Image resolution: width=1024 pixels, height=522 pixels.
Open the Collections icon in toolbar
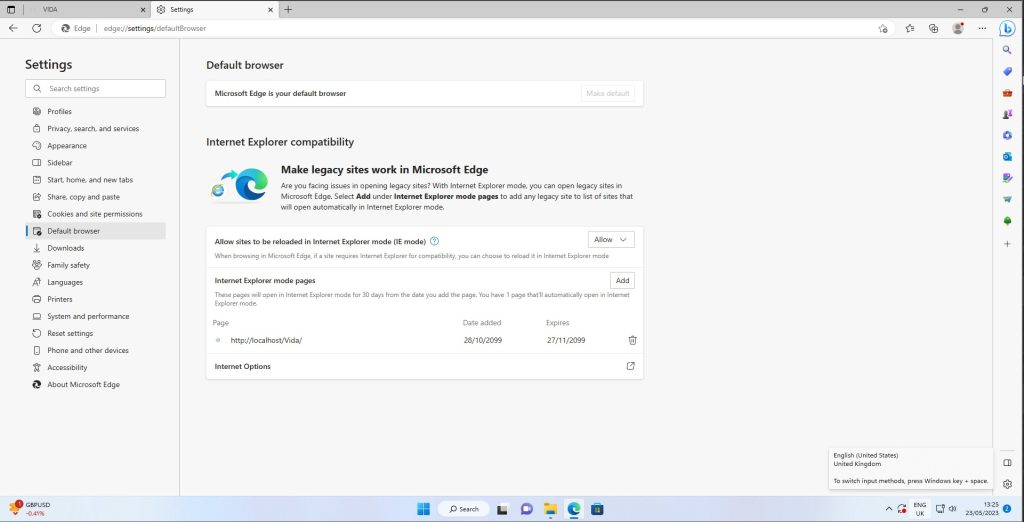933,29
